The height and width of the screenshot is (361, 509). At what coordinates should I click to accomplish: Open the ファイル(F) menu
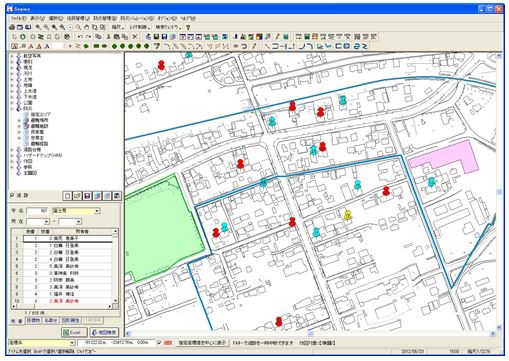coord(18,18)
